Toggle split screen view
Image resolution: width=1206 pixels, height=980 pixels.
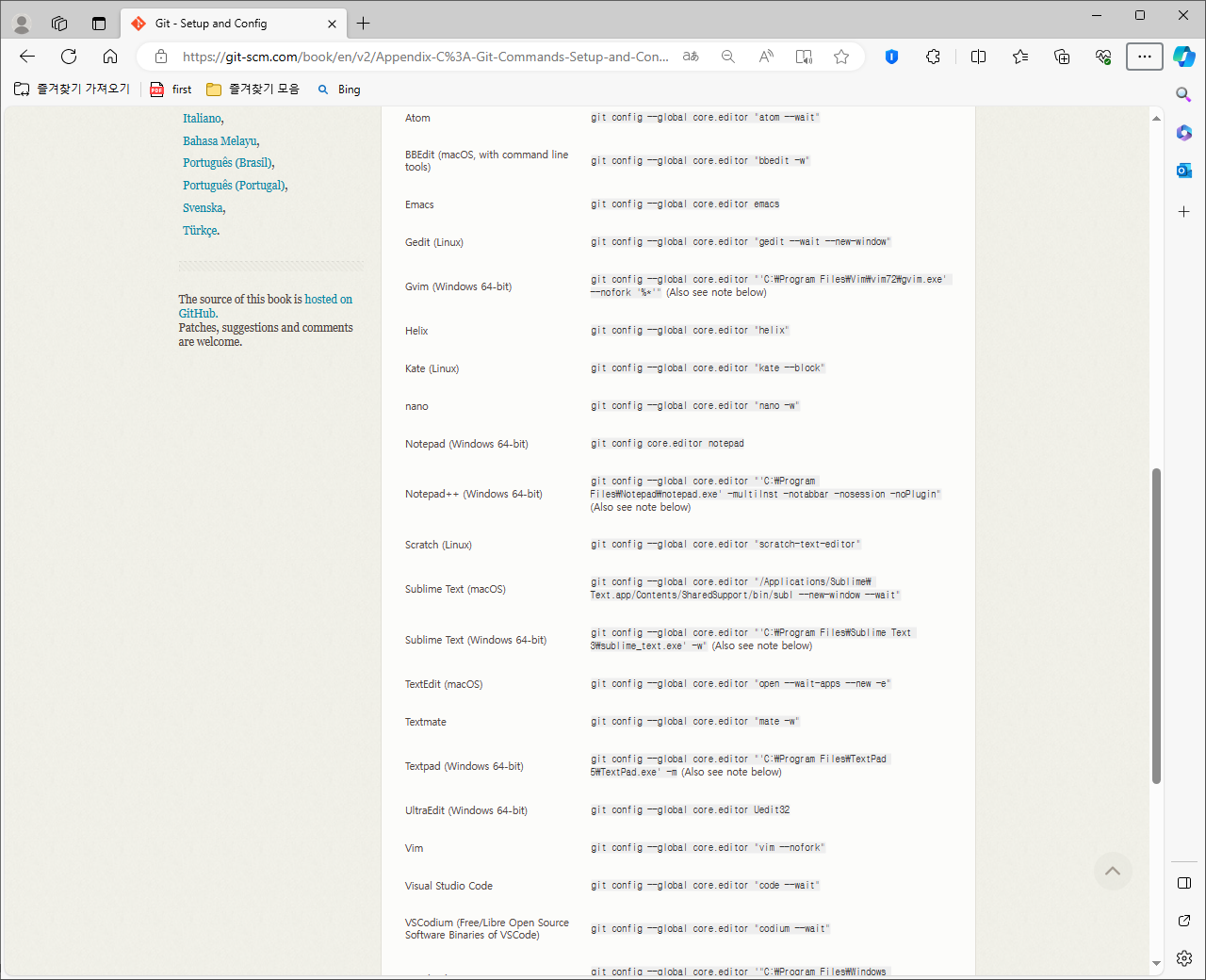978,57
